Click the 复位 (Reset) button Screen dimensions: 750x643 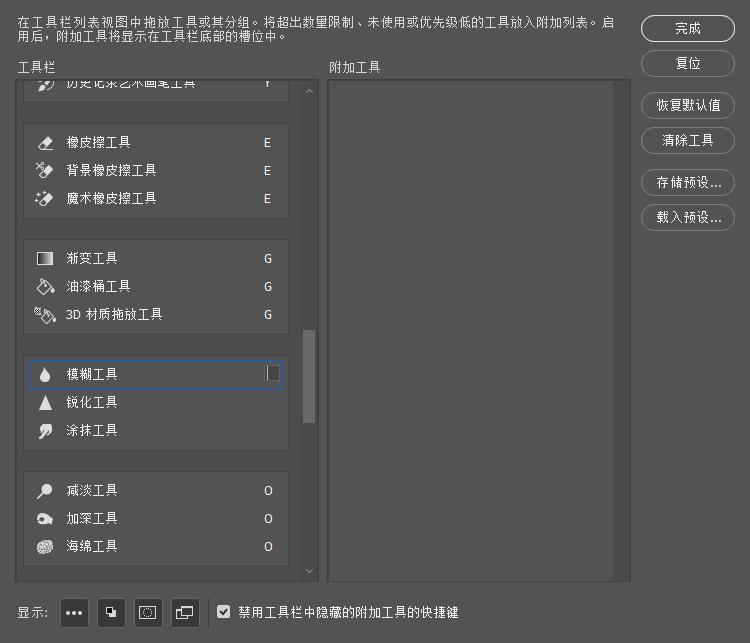(687, 63)
